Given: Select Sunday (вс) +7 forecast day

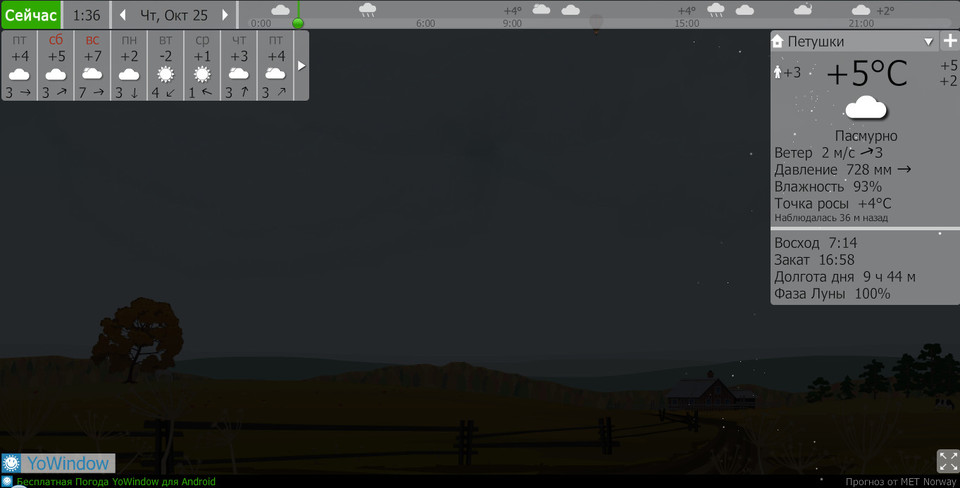Looking at the screenshot, I should point(92,66).
